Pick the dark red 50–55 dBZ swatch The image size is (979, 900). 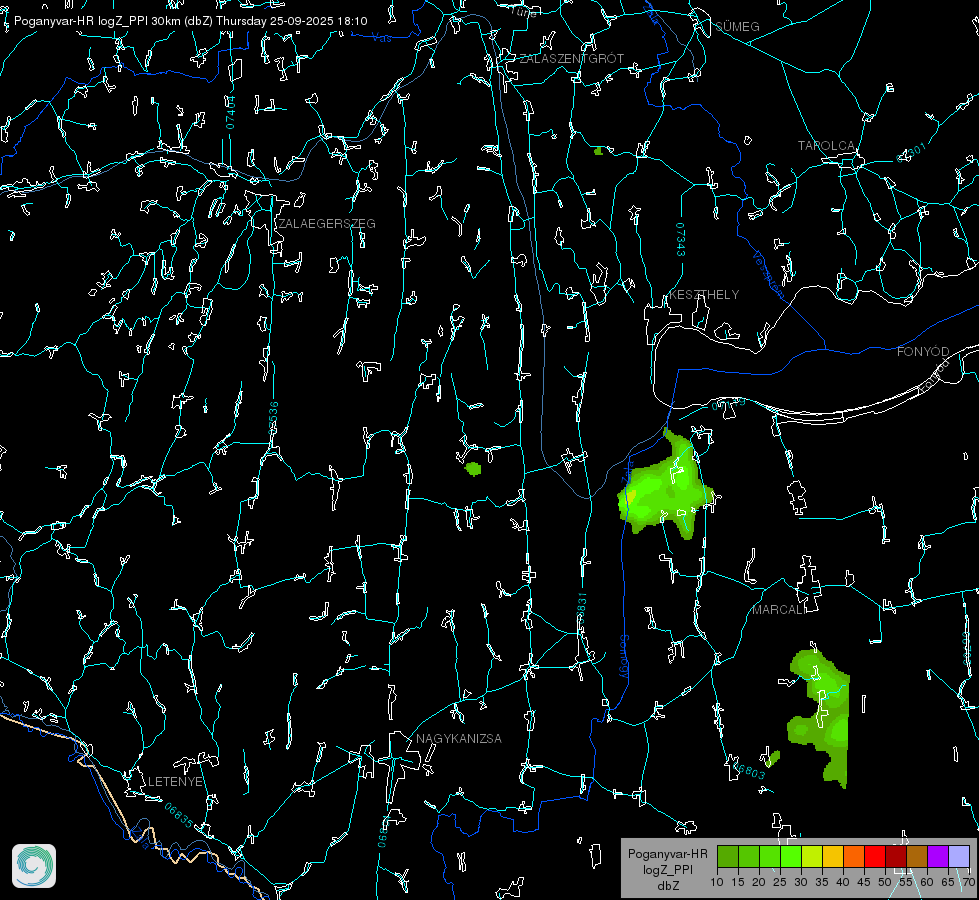point(896,857)
